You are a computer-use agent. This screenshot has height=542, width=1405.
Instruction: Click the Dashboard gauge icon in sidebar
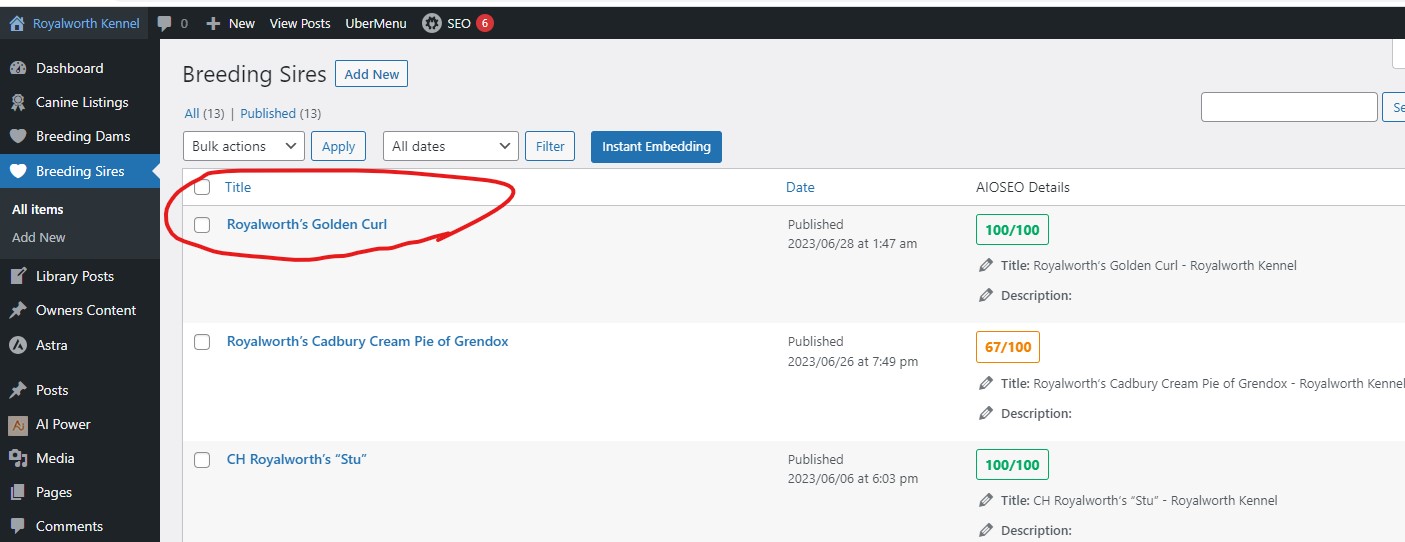click(18, 68)
